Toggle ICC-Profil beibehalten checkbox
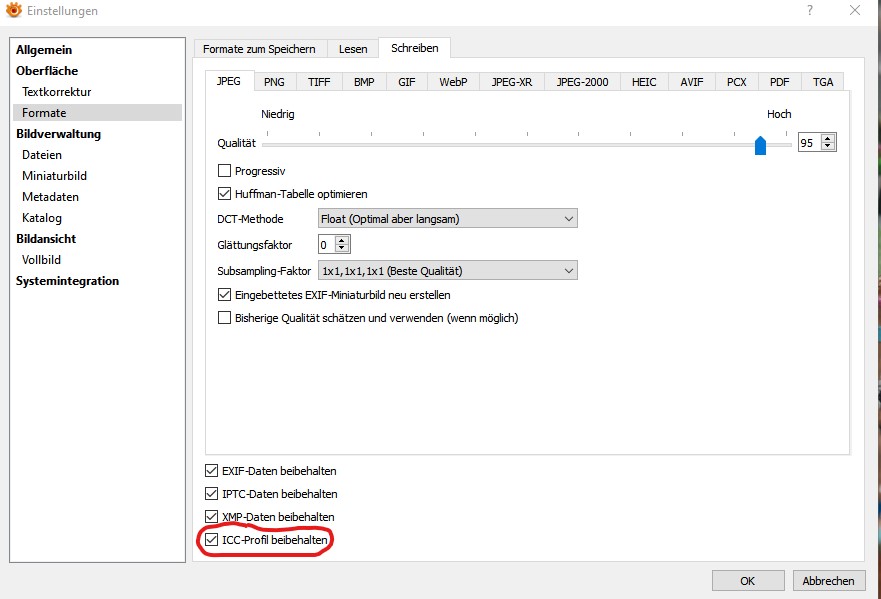The image size is (881, 599). tap(211, 540)
